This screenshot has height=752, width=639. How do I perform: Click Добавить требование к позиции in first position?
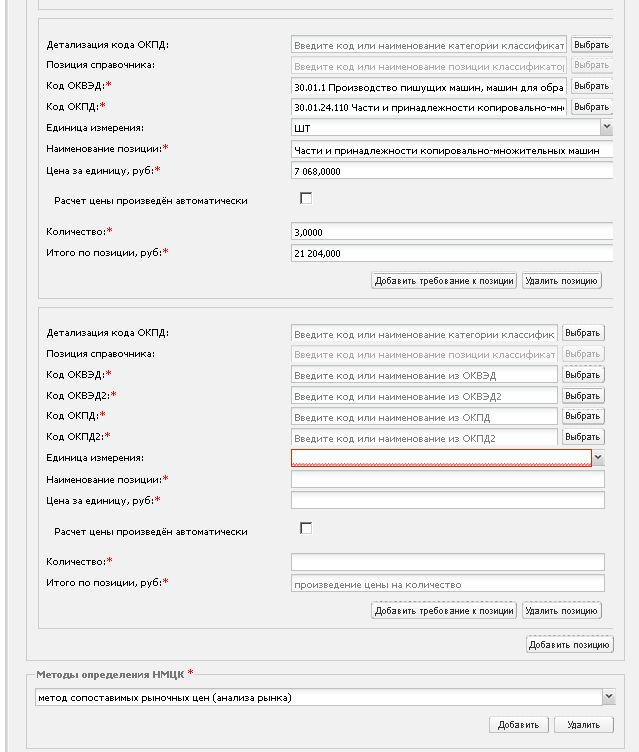click(444, 281)
